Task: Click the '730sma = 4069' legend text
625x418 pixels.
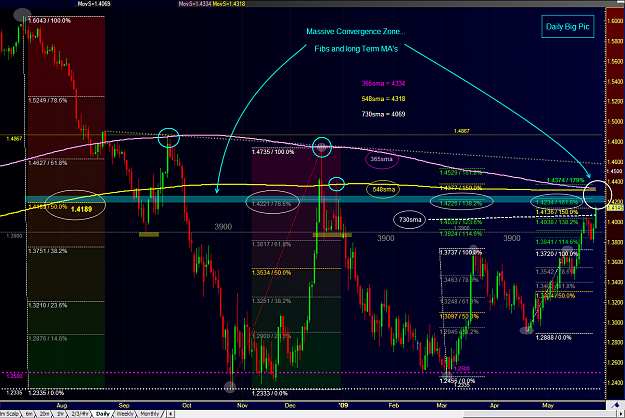Action: coord(383,114)
